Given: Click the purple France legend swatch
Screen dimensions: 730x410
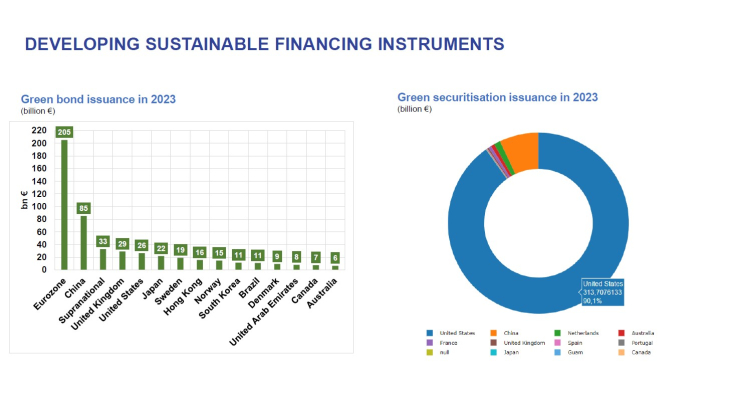Looking at the screenshot, I should (429, 343).
